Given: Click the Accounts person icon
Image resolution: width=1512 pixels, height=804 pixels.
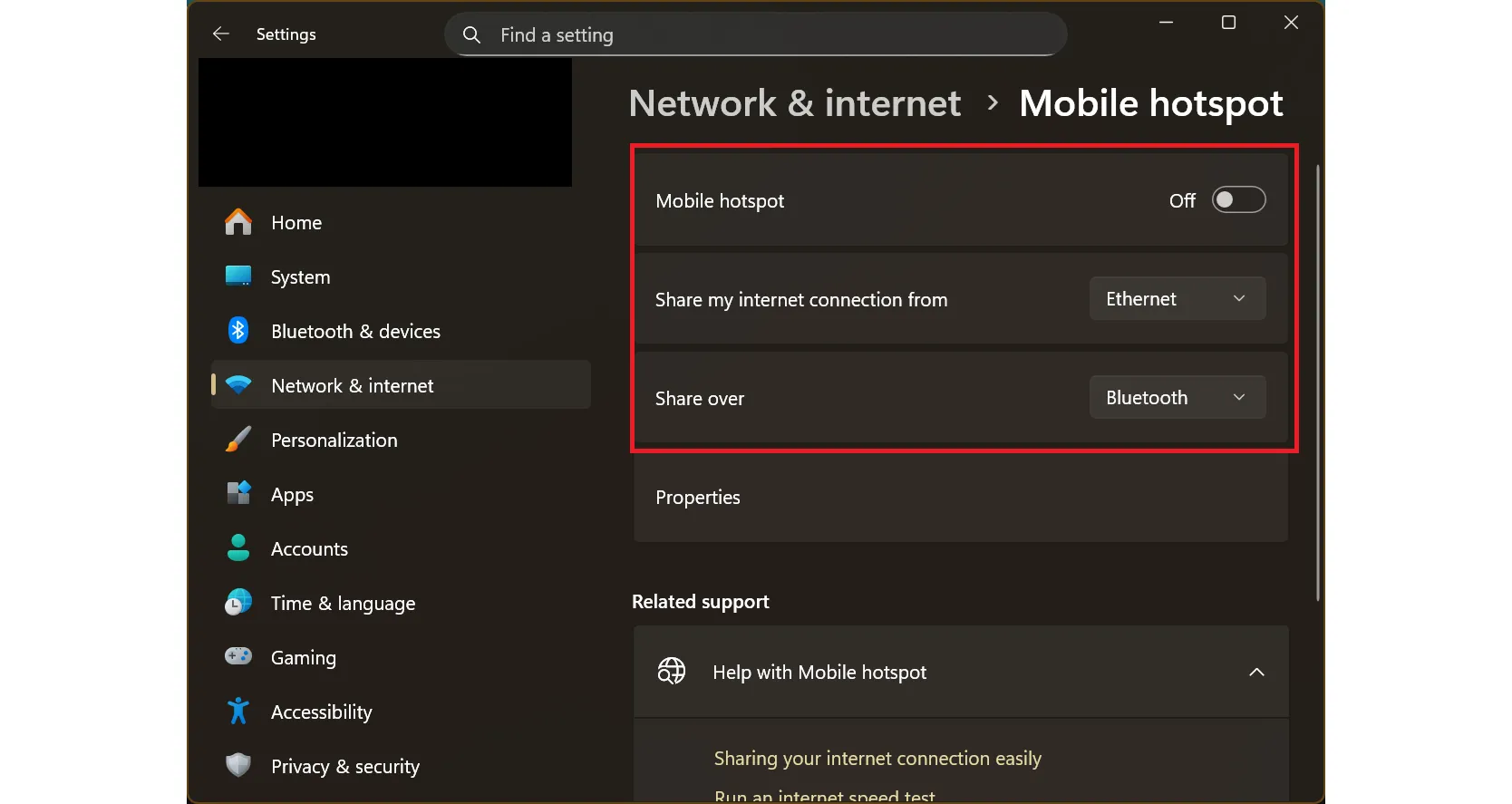Looking at the screenshot, I should [x=238, y=548].
